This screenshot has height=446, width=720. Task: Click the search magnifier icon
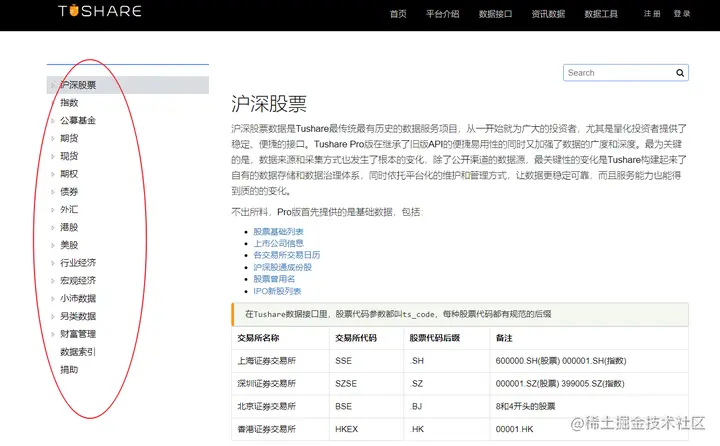[680, 73]
